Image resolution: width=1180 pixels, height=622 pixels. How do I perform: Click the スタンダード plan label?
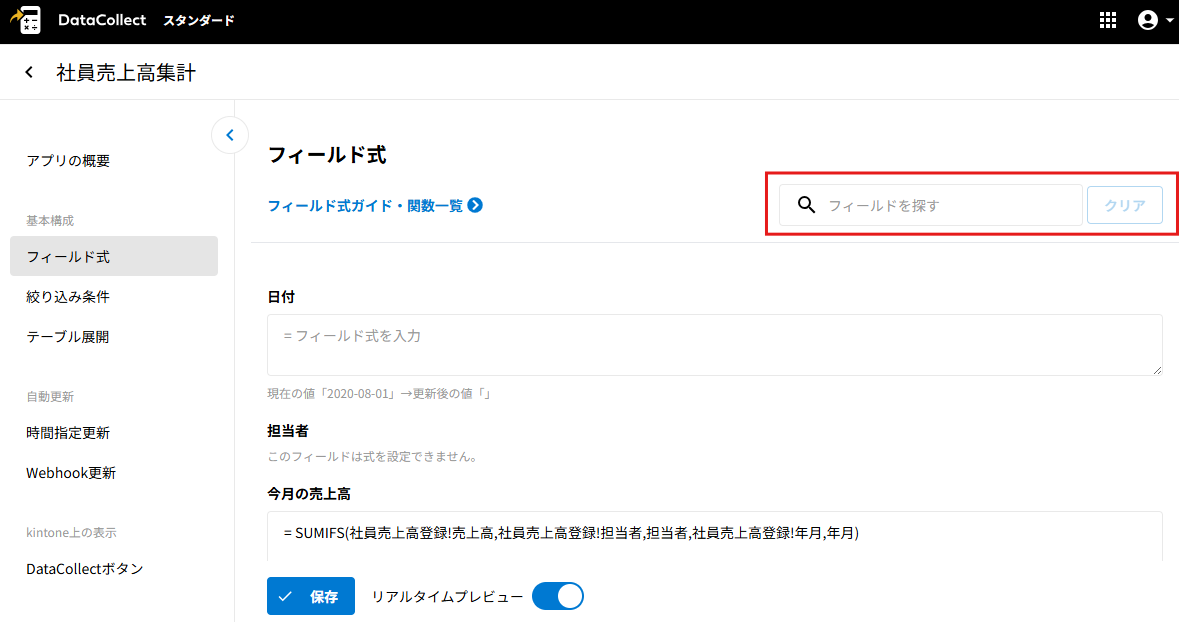[x=199, y=20]
